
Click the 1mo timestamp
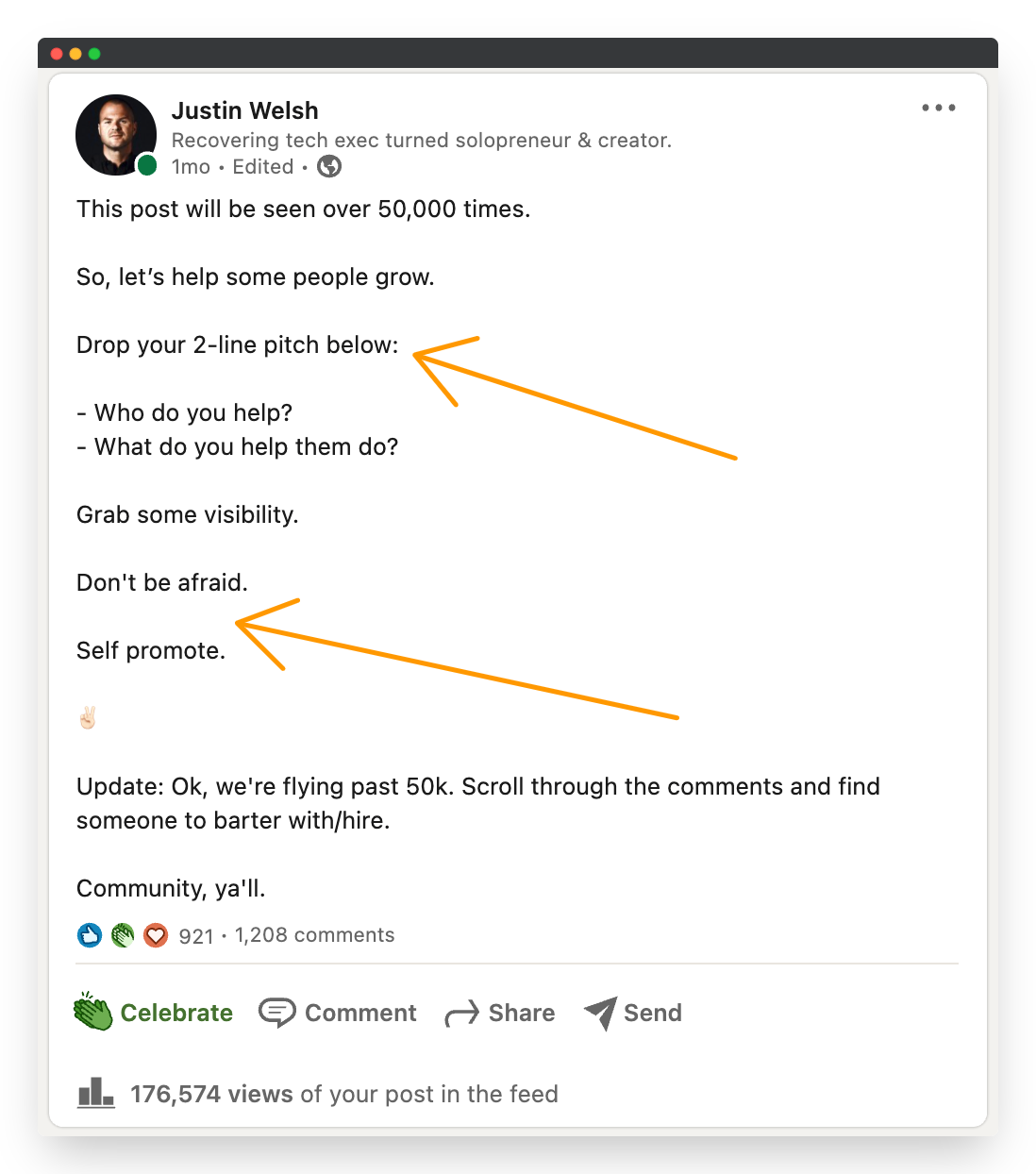[x=191, y=166]
